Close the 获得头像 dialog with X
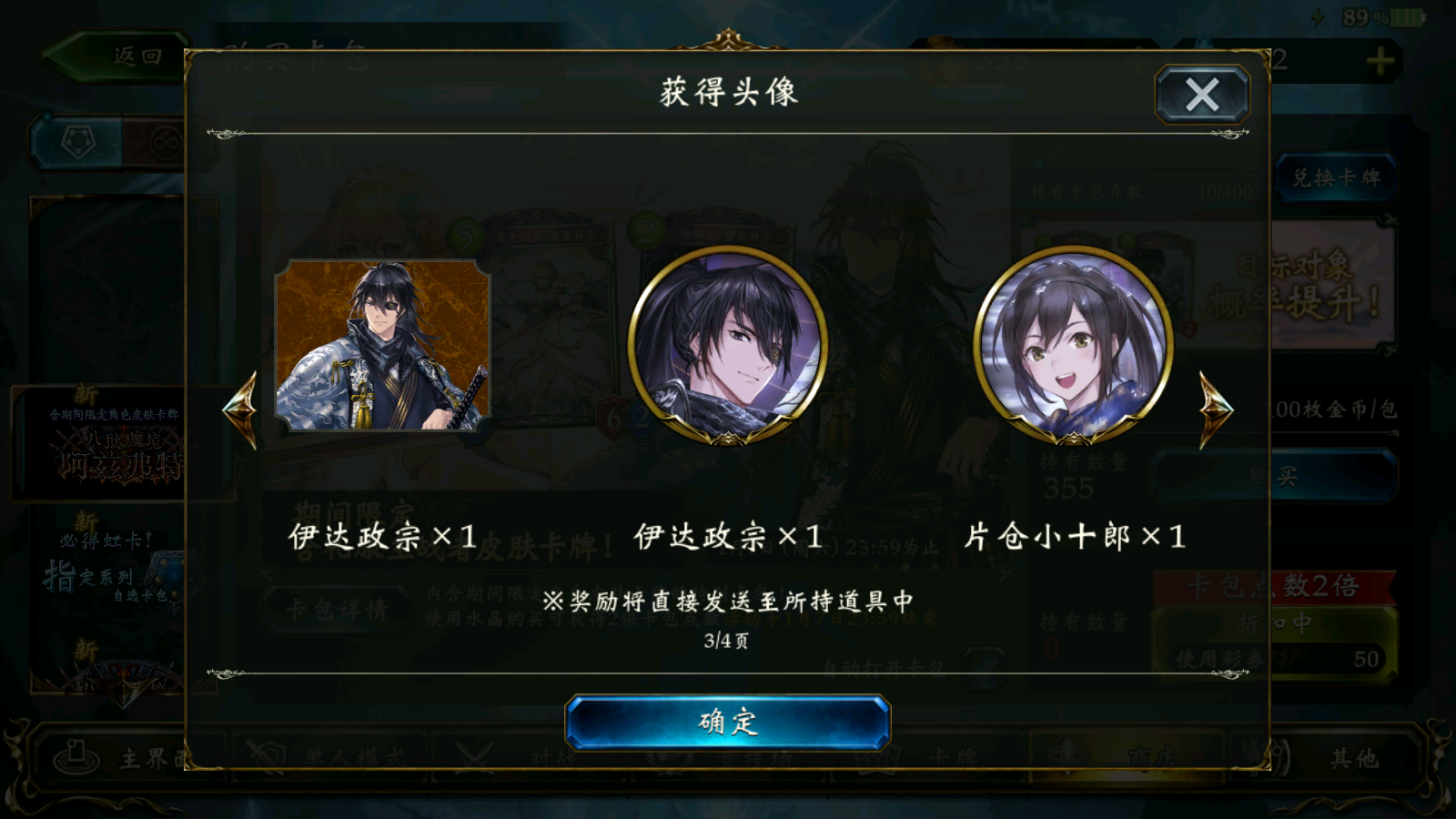1456x819 pixels. (1202, 95)
